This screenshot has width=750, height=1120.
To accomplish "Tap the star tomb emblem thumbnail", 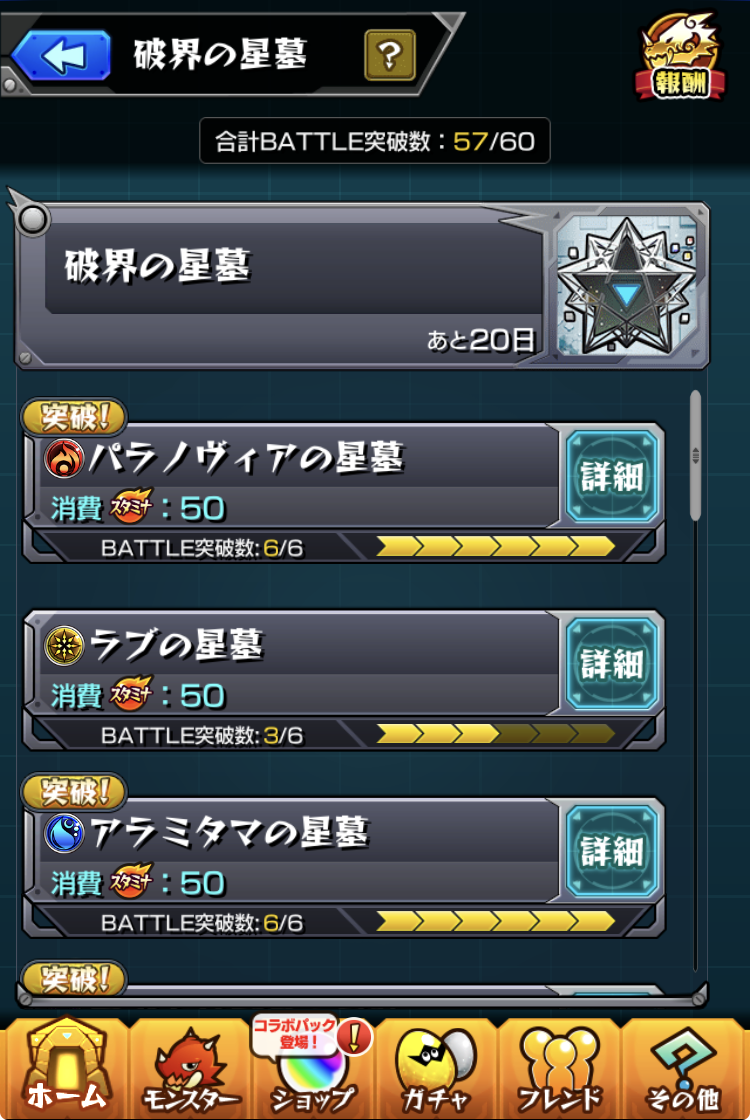I will [x=627, y=286].
